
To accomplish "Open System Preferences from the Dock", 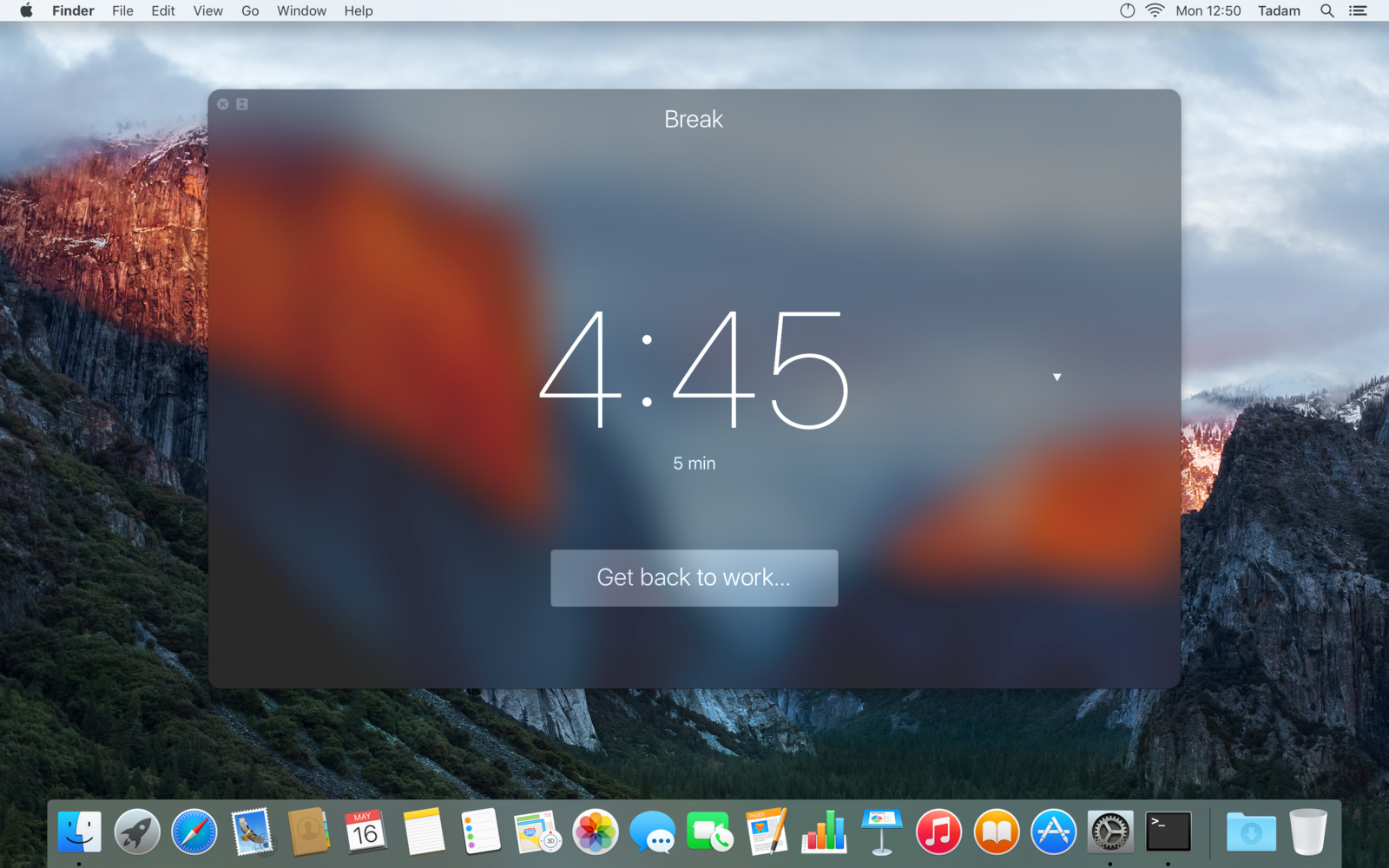I will click(x=1110, y=832).
